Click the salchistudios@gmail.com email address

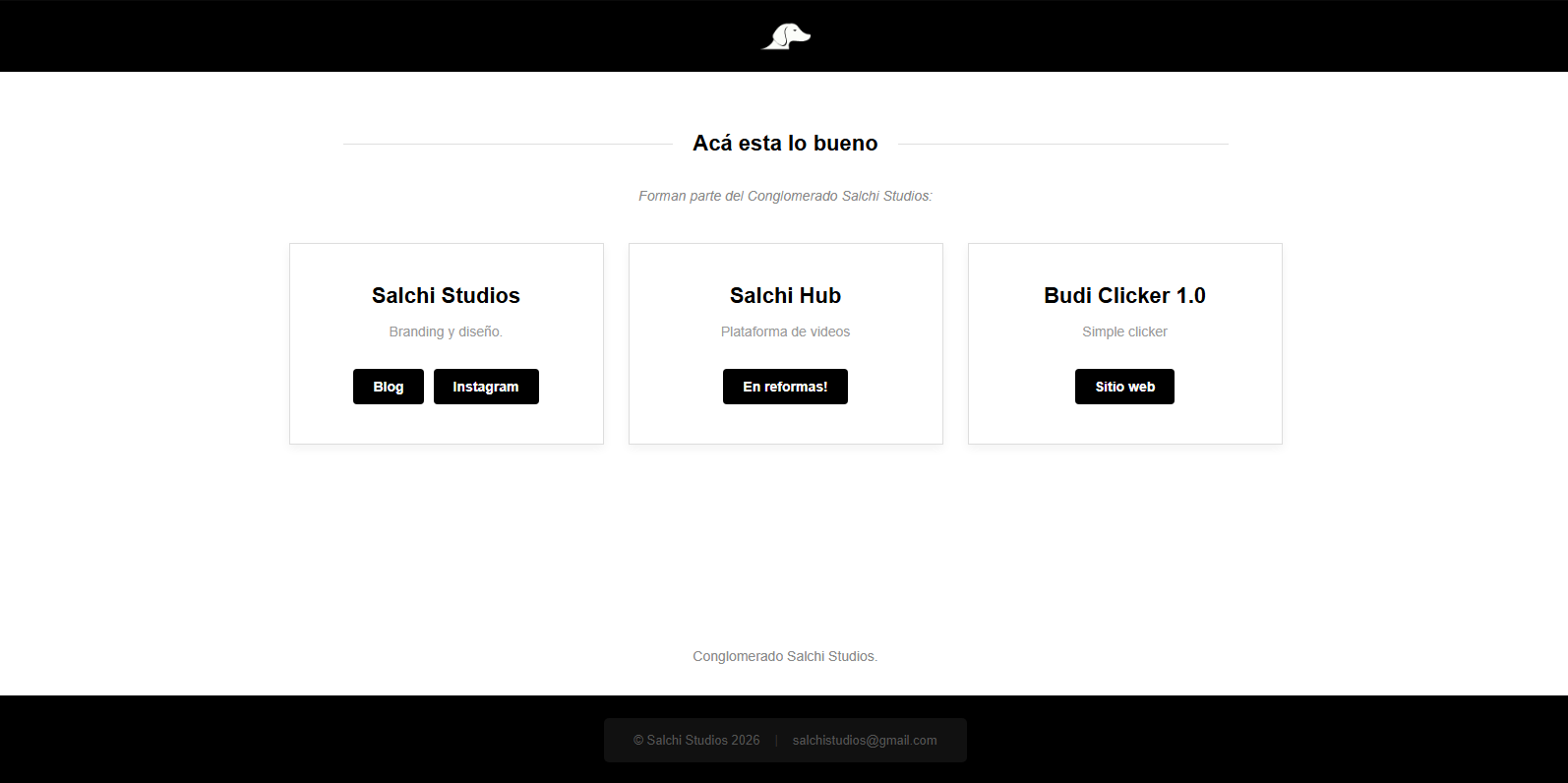click(865, 740)
